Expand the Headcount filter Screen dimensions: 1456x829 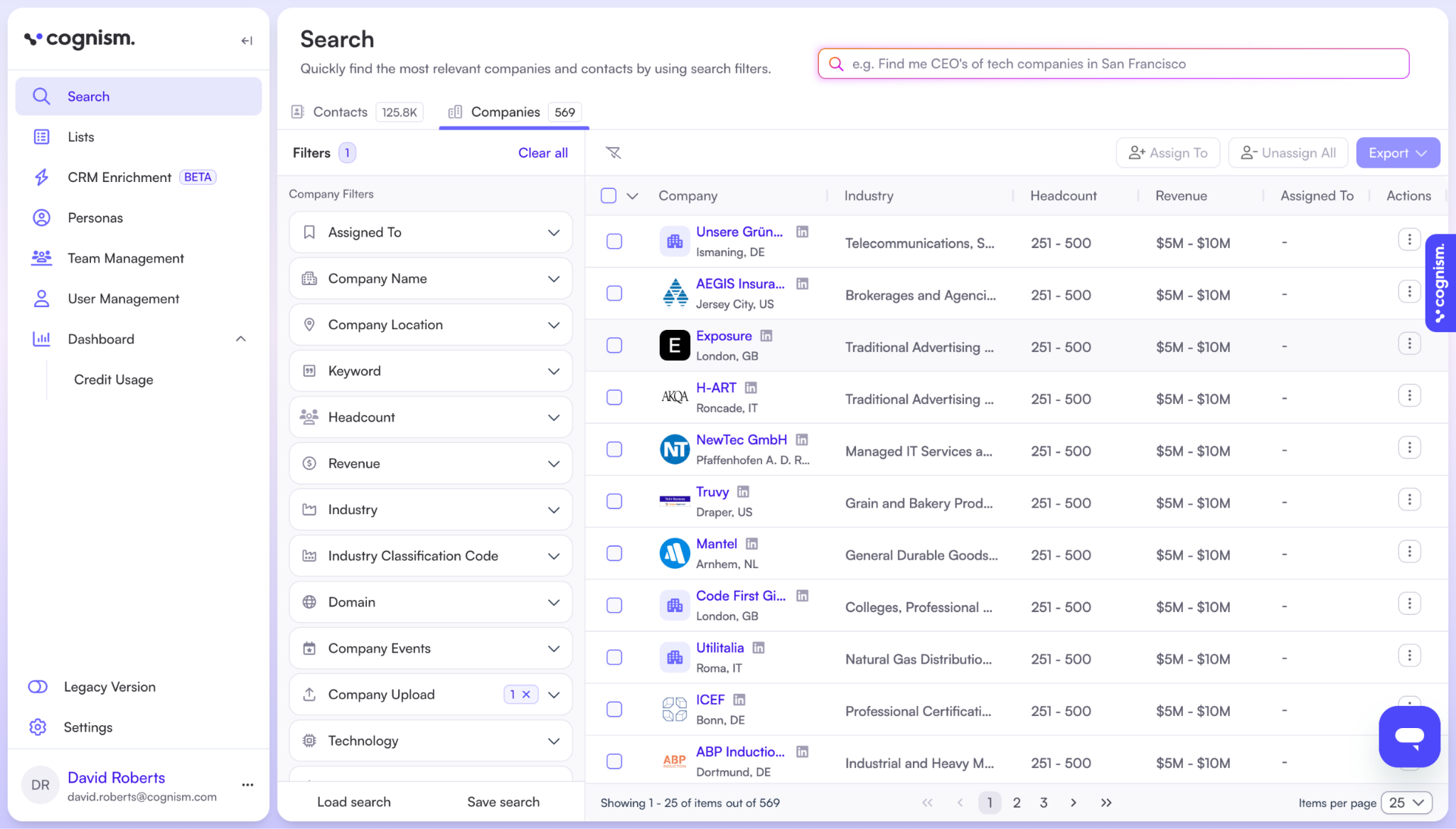click(431, 417)
